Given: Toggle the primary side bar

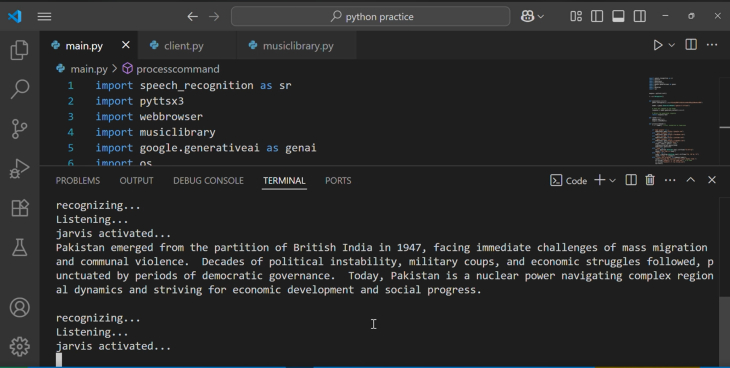Looking at the screenshot, I should coord(597,16).
